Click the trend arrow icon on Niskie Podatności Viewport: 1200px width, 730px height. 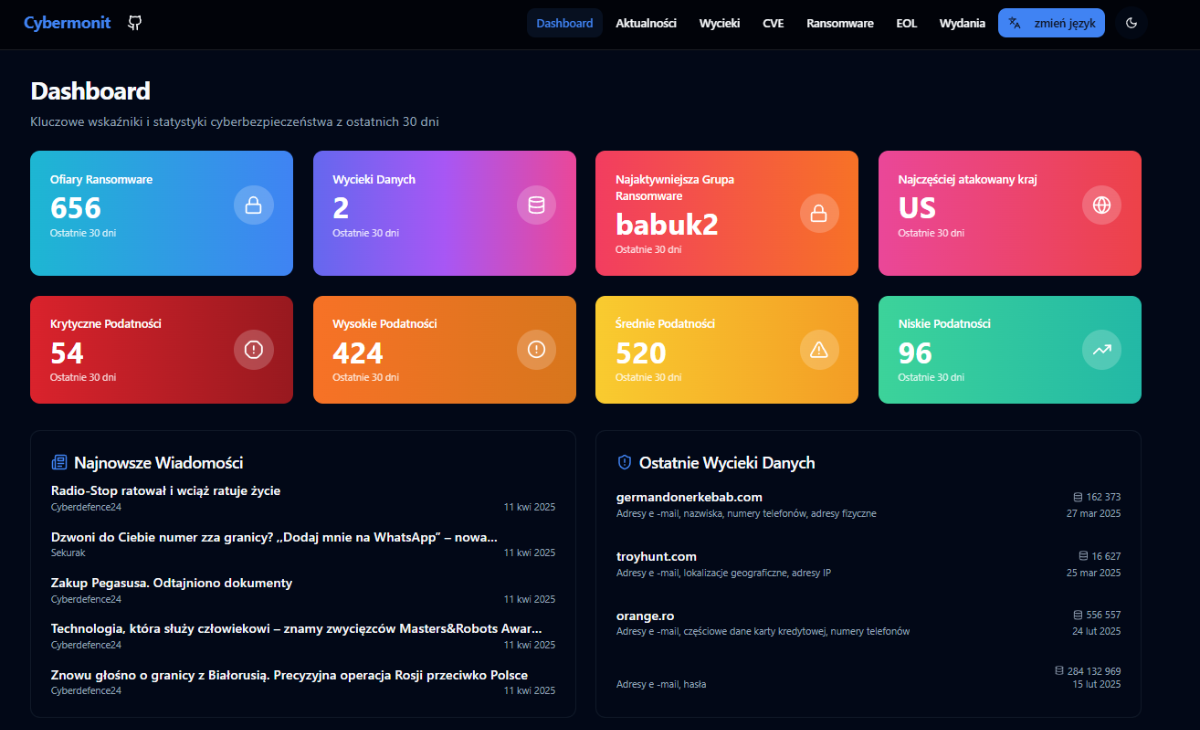pyautogui.click(x=1101, y=349)
